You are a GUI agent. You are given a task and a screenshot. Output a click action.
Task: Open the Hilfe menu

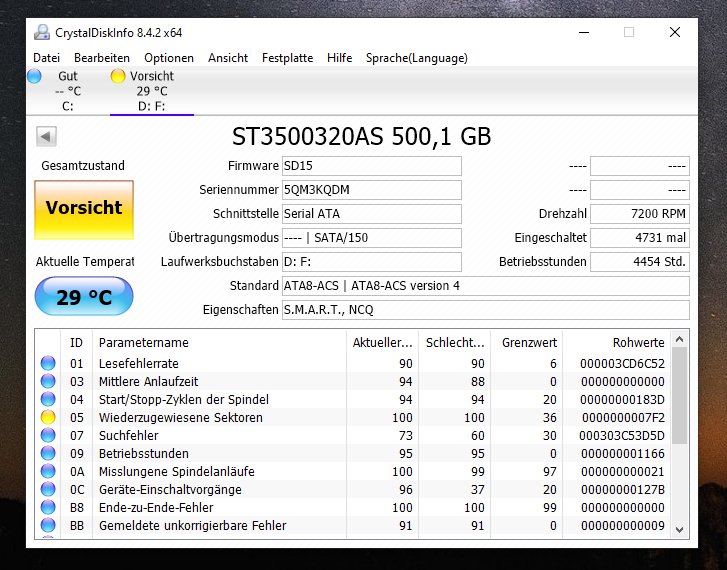point(339,58)
